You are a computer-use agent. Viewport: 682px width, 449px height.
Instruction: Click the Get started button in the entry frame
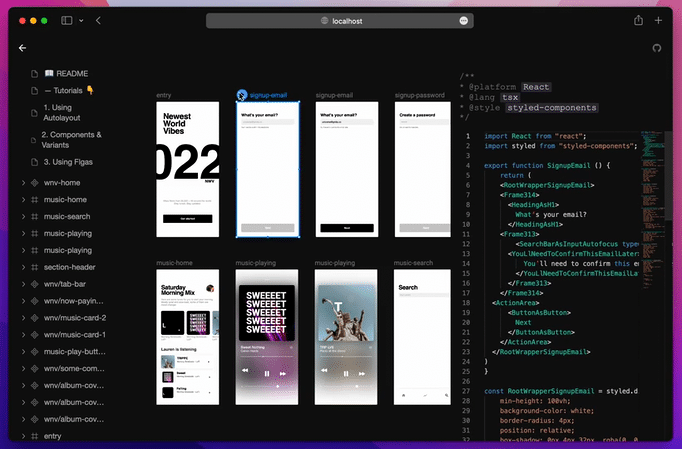[x=187, y=218]
